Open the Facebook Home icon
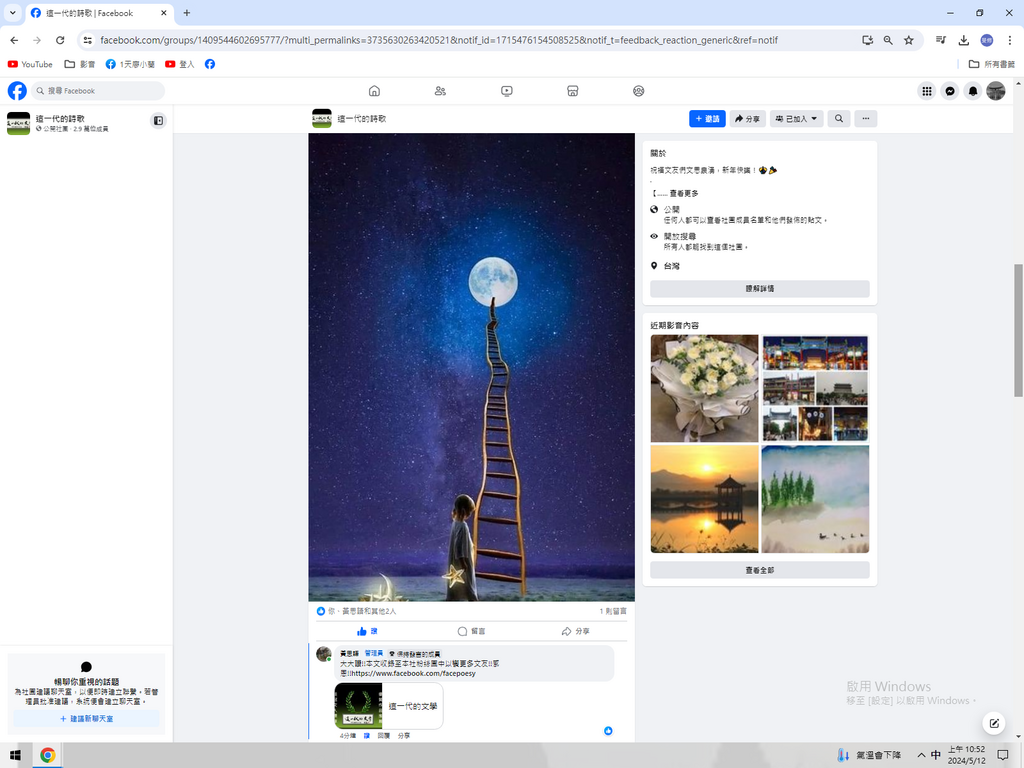This screenshot has height=768, width=1024. [x=374, y=91]
